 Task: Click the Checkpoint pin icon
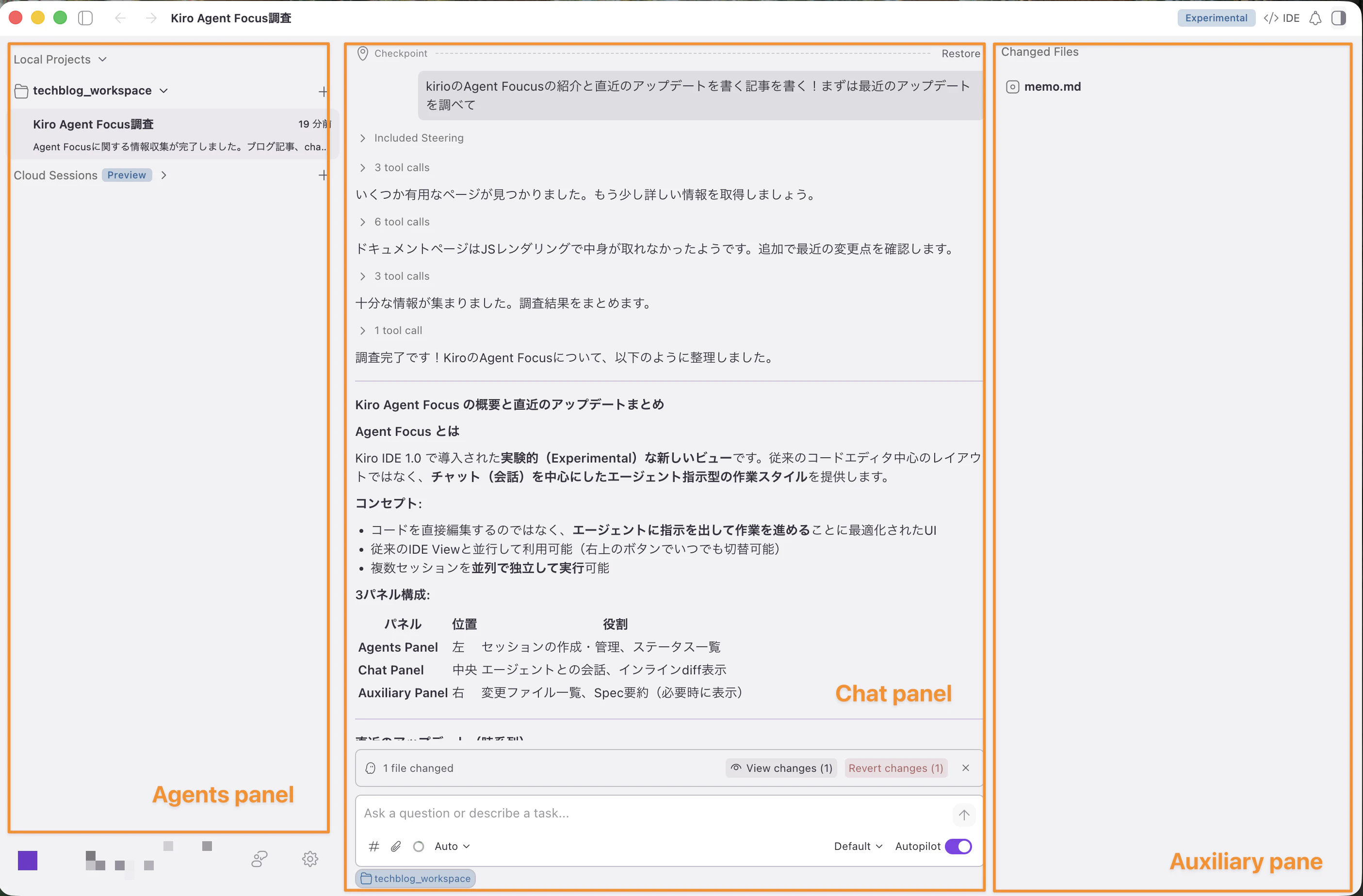click(x=362, y=53)
